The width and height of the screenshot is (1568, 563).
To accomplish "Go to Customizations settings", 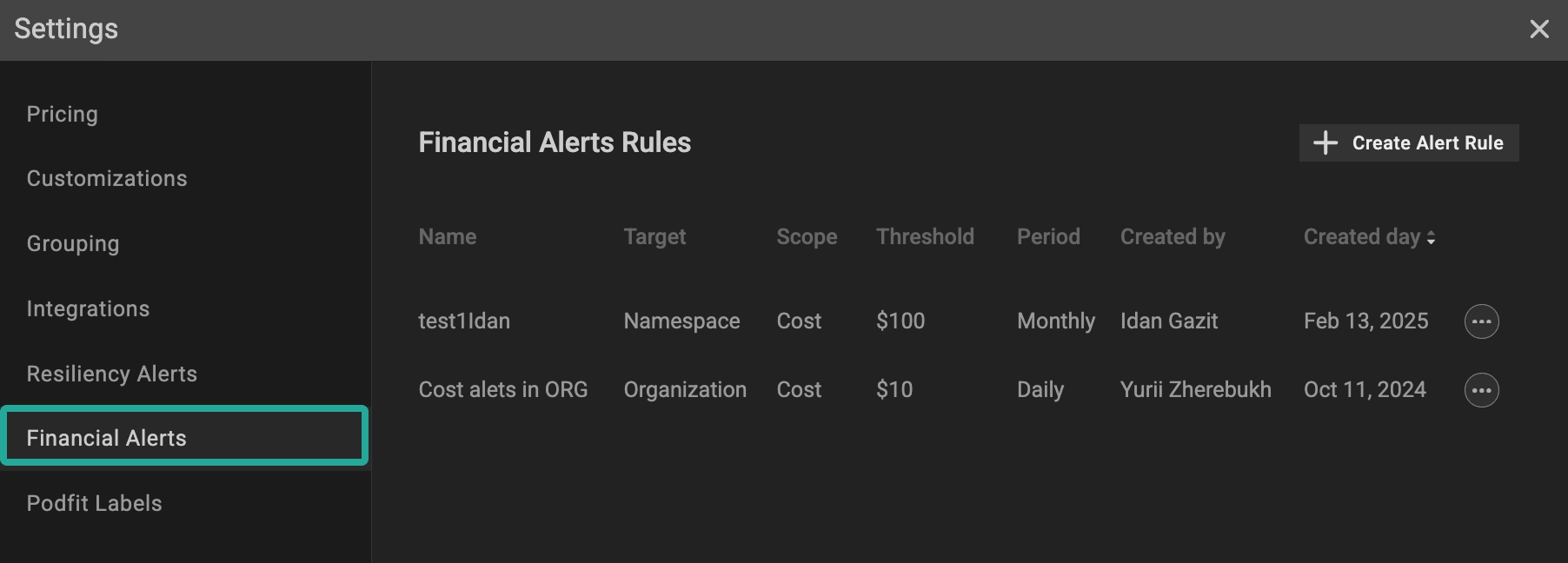I will tap(107, 179).
